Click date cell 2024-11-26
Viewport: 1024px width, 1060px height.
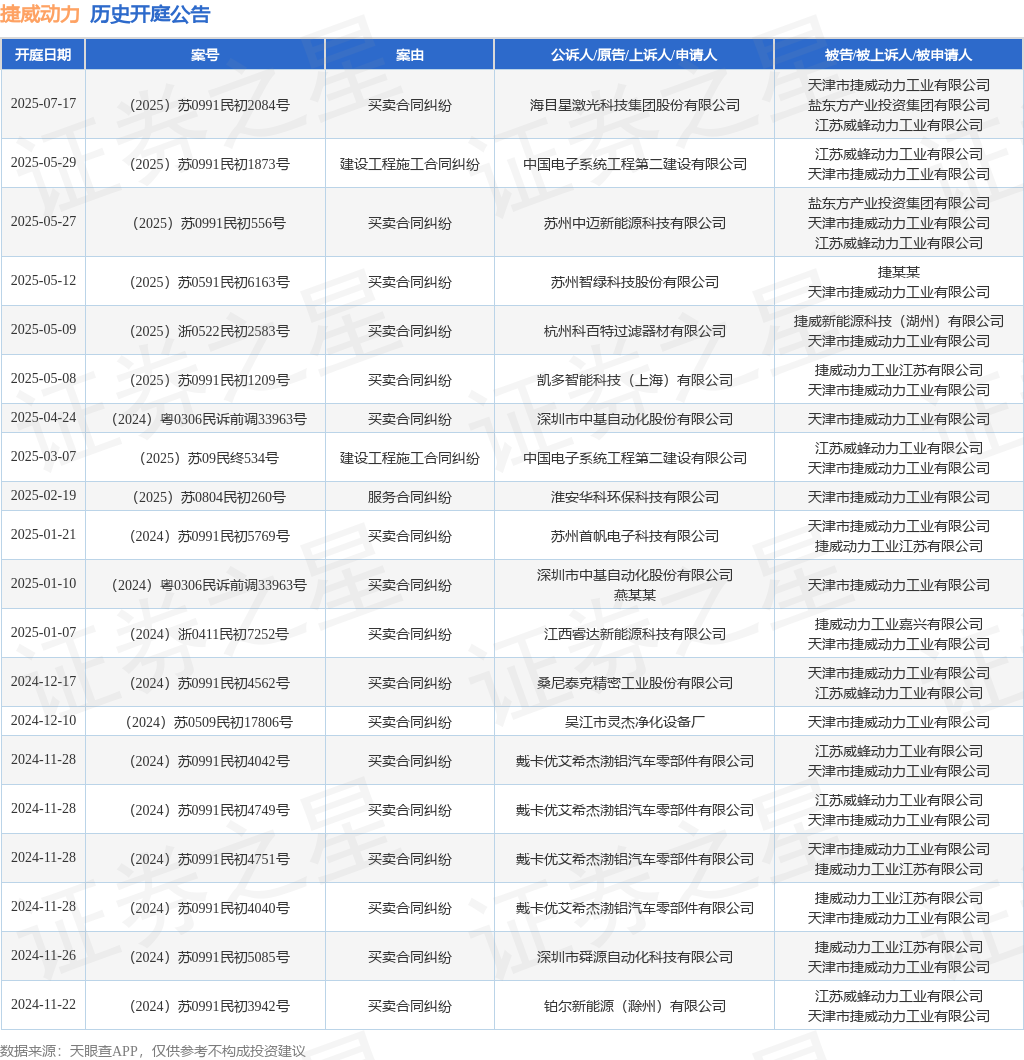click(x=43, y=955)
